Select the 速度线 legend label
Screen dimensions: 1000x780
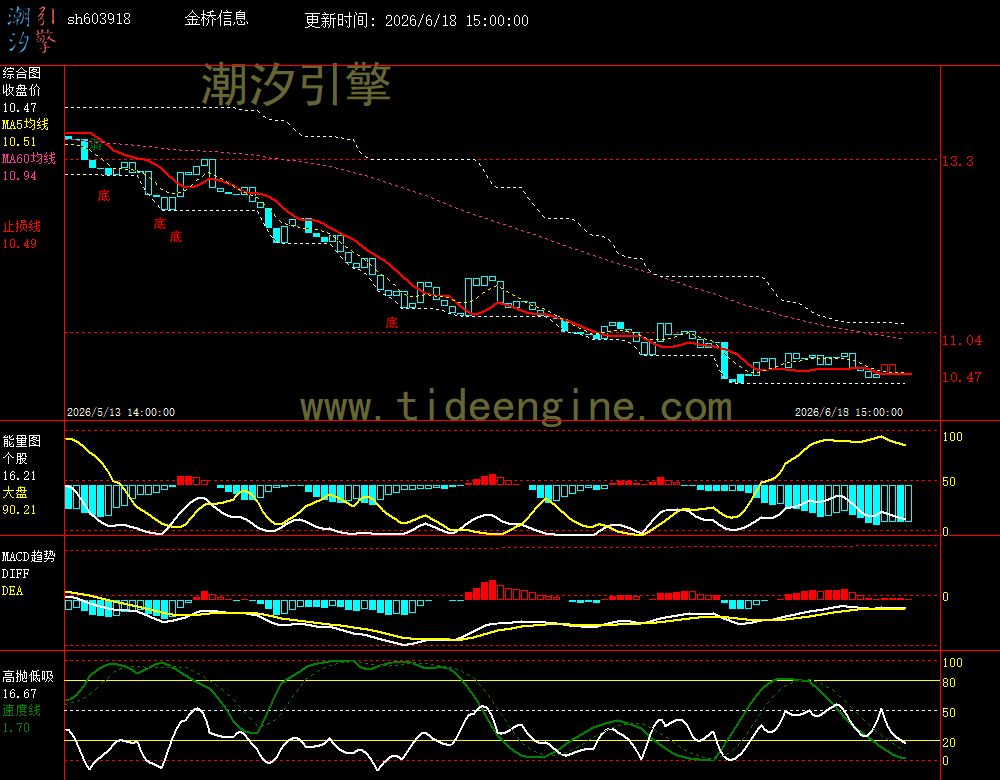pos(22,710)
